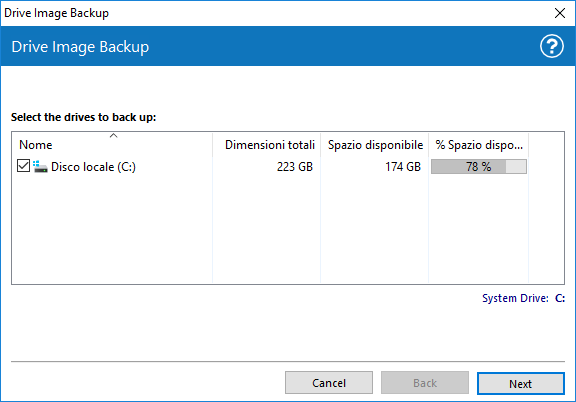Sort by Spazio disponibile column header

(x=374, y=145)
